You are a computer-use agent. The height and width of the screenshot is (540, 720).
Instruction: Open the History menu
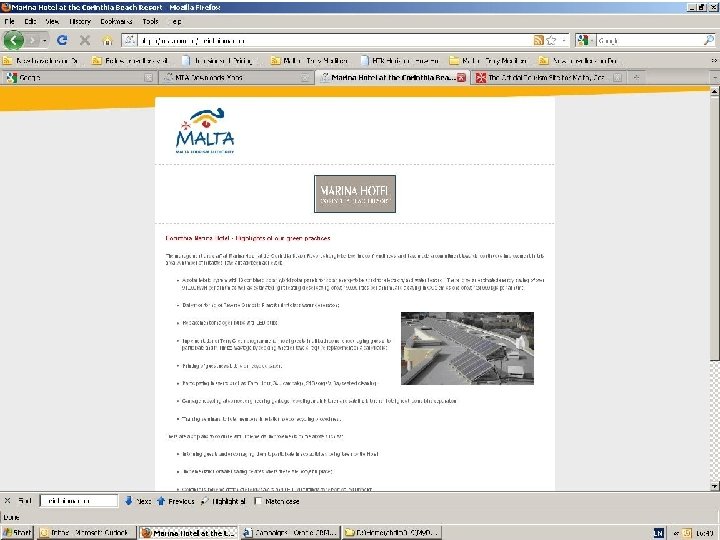[x=80, y=21]
